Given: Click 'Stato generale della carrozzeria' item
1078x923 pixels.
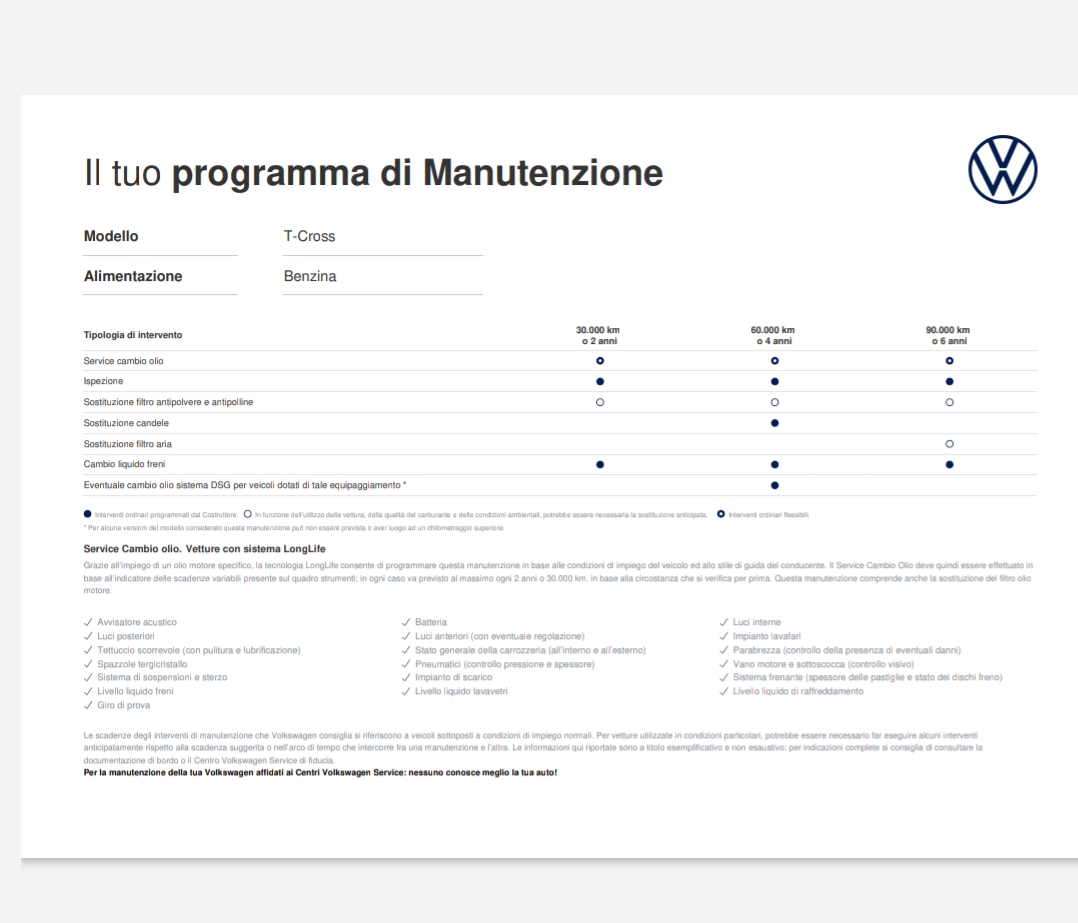Looking at the screenshot, I should click(530, 650).
